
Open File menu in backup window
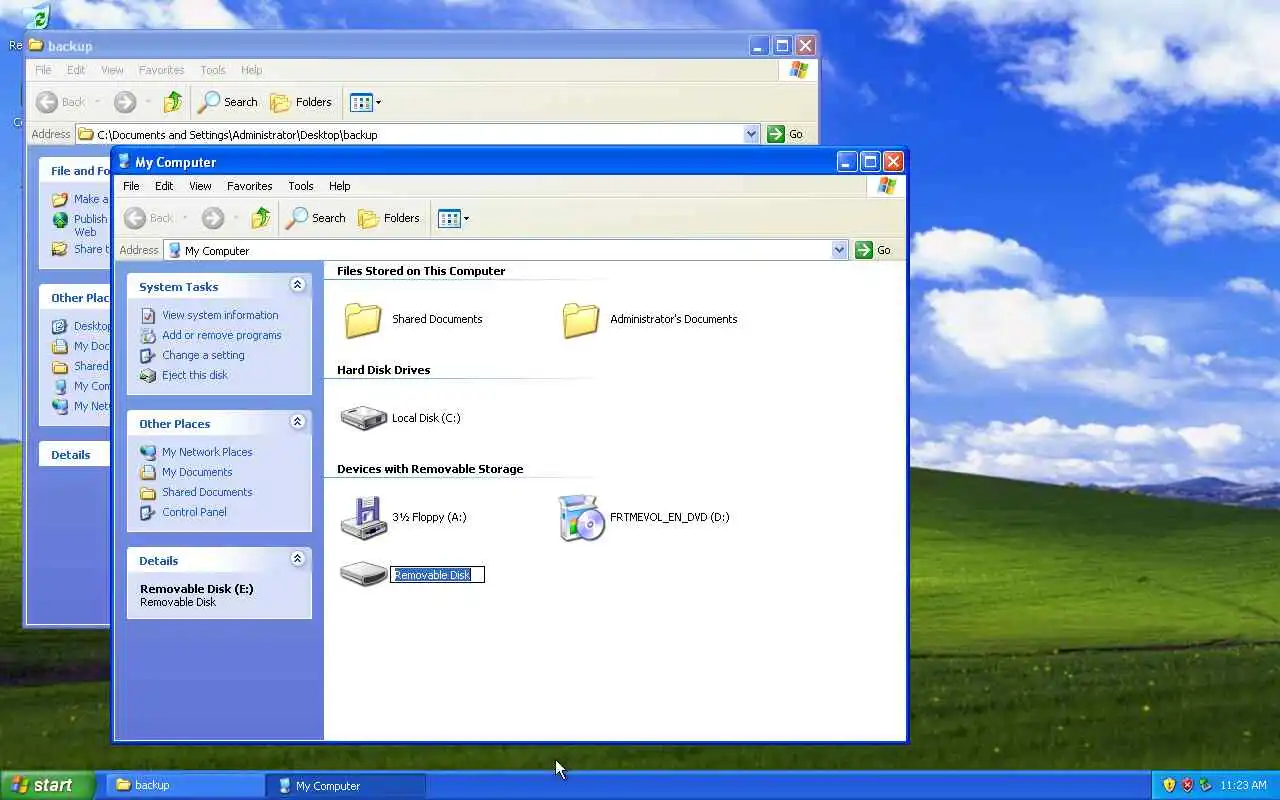[43, 70]
